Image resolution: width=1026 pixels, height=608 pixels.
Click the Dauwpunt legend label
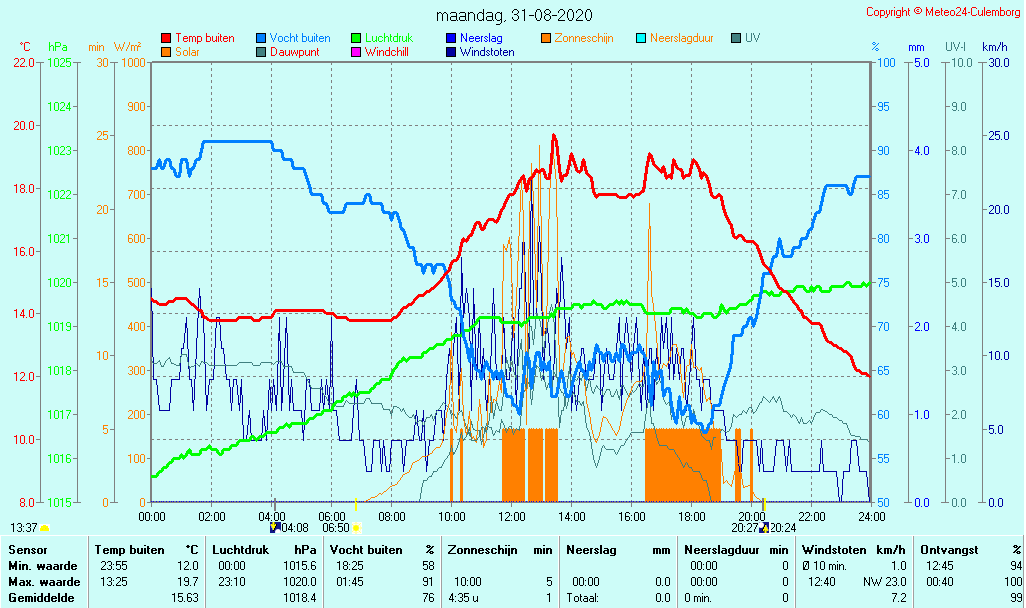(x=294, y=52)
